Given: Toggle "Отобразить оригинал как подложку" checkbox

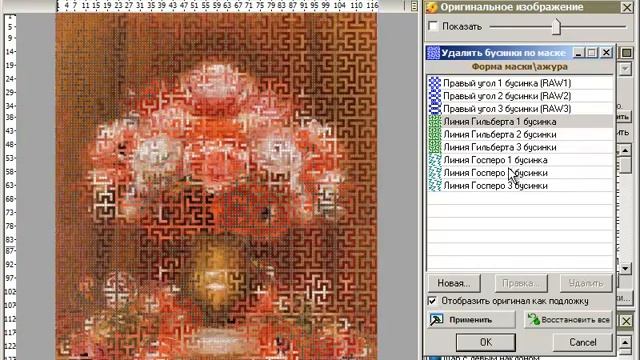Looking at the screenshot, I should [432, 301].
